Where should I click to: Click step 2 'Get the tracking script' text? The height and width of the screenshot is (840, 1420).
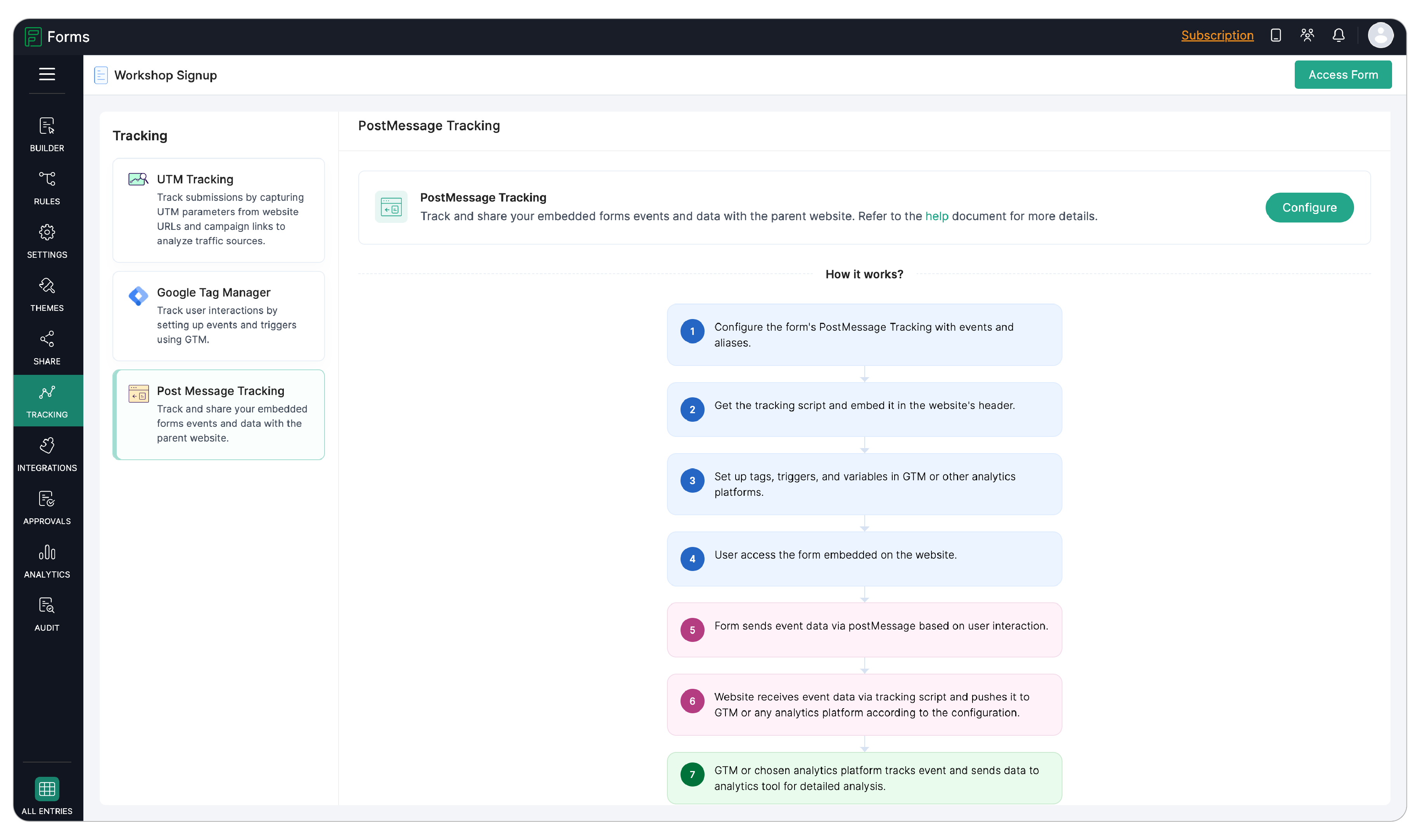tap(864, 406)
